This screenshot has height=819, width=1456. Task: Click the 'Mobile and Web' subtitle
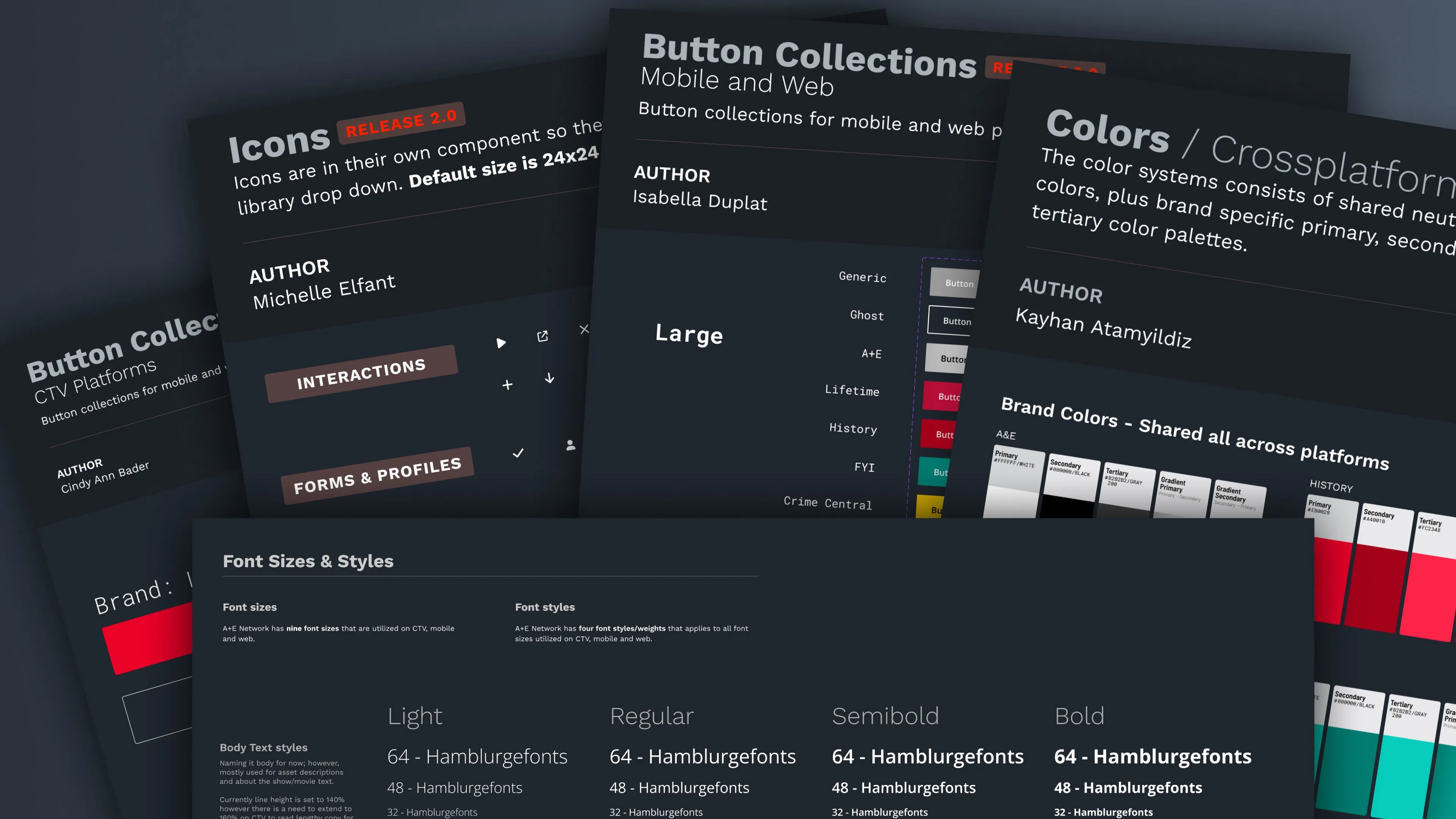tap(737, 82)
